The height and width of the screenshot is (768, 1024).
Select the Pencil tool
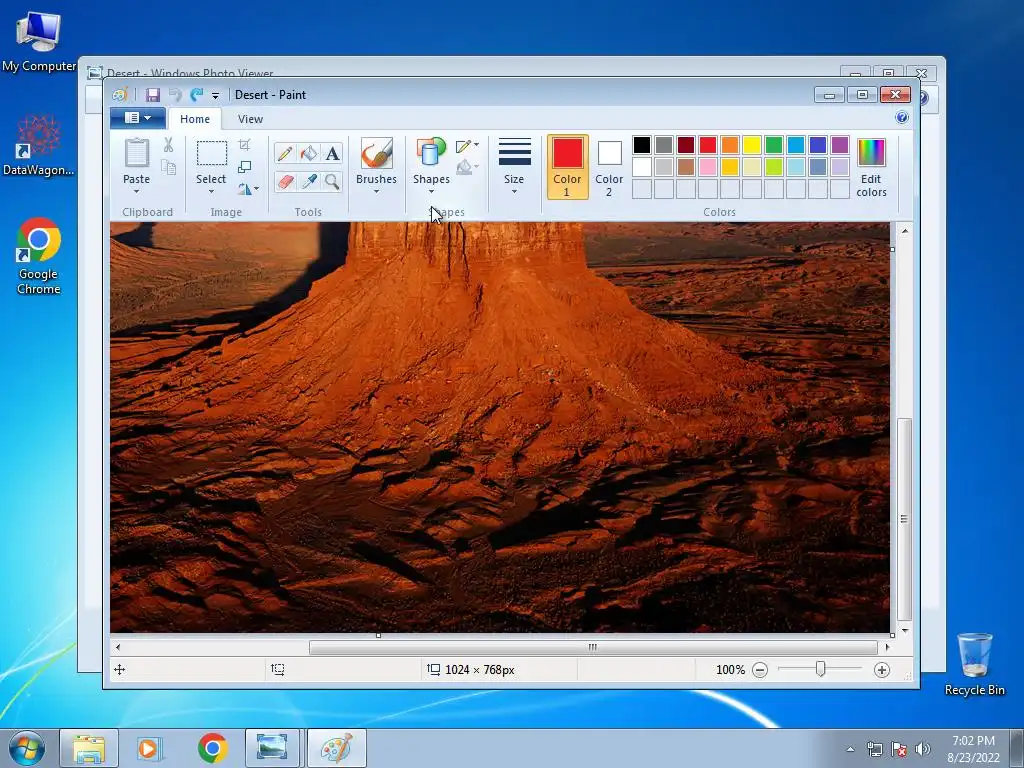pyautogui.click(x=285, y=153)
